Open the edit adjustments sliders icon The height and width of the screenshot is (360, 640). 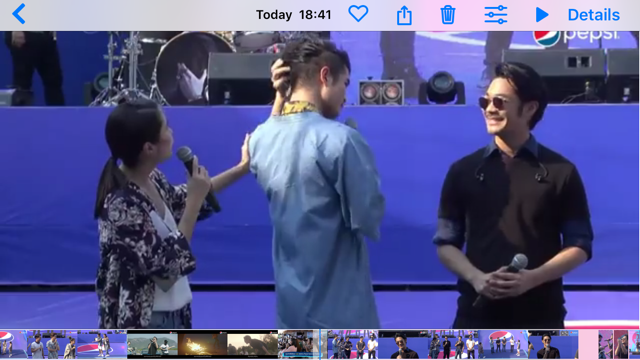click(x=496, y=15)
